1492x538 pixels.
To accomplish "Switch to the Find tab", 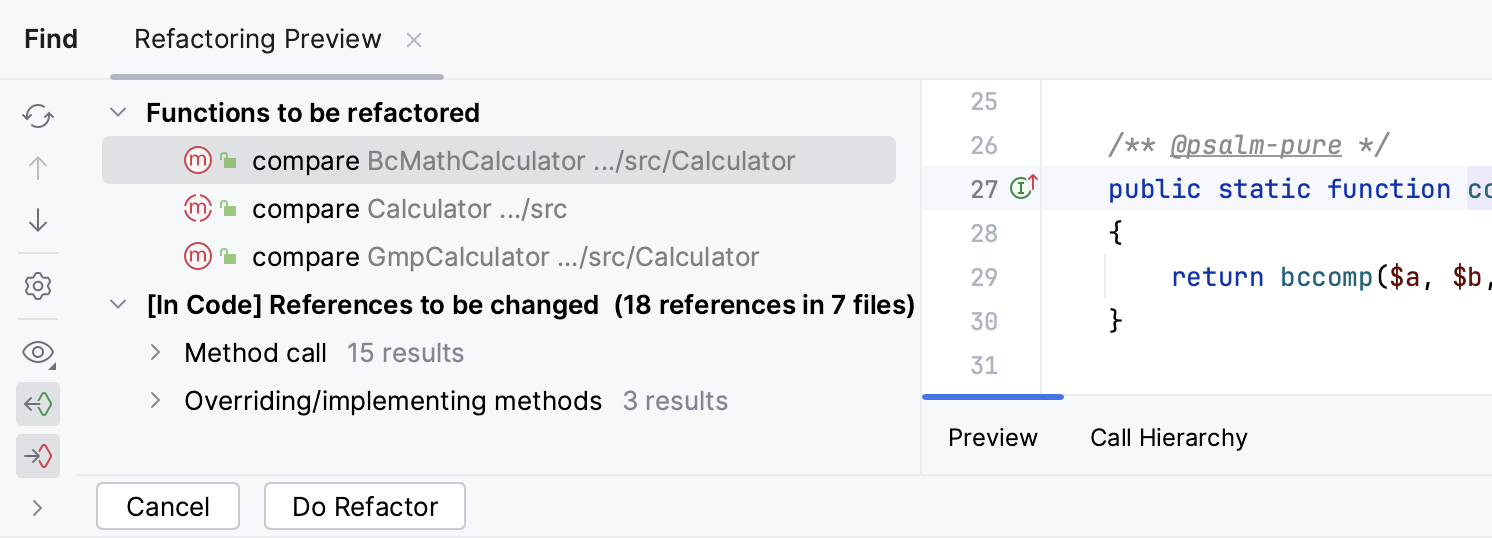I will click(51, 39).
